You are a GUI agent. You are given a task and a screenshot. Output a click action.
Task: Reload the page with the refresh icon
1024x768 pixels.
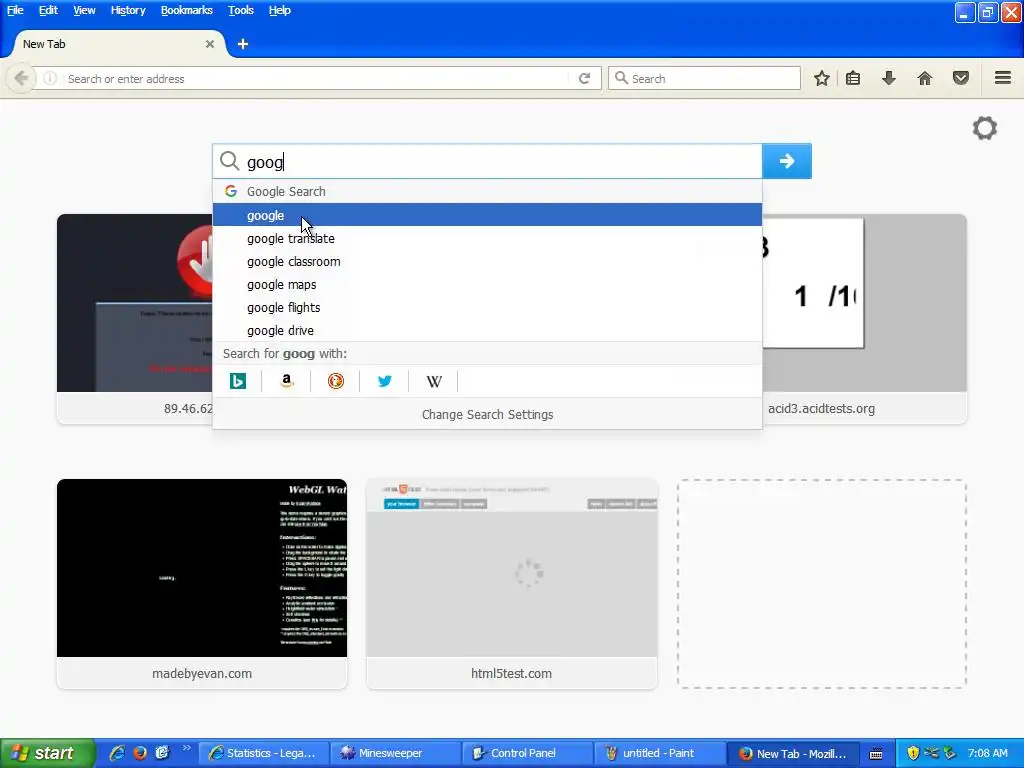coord(584,78)
